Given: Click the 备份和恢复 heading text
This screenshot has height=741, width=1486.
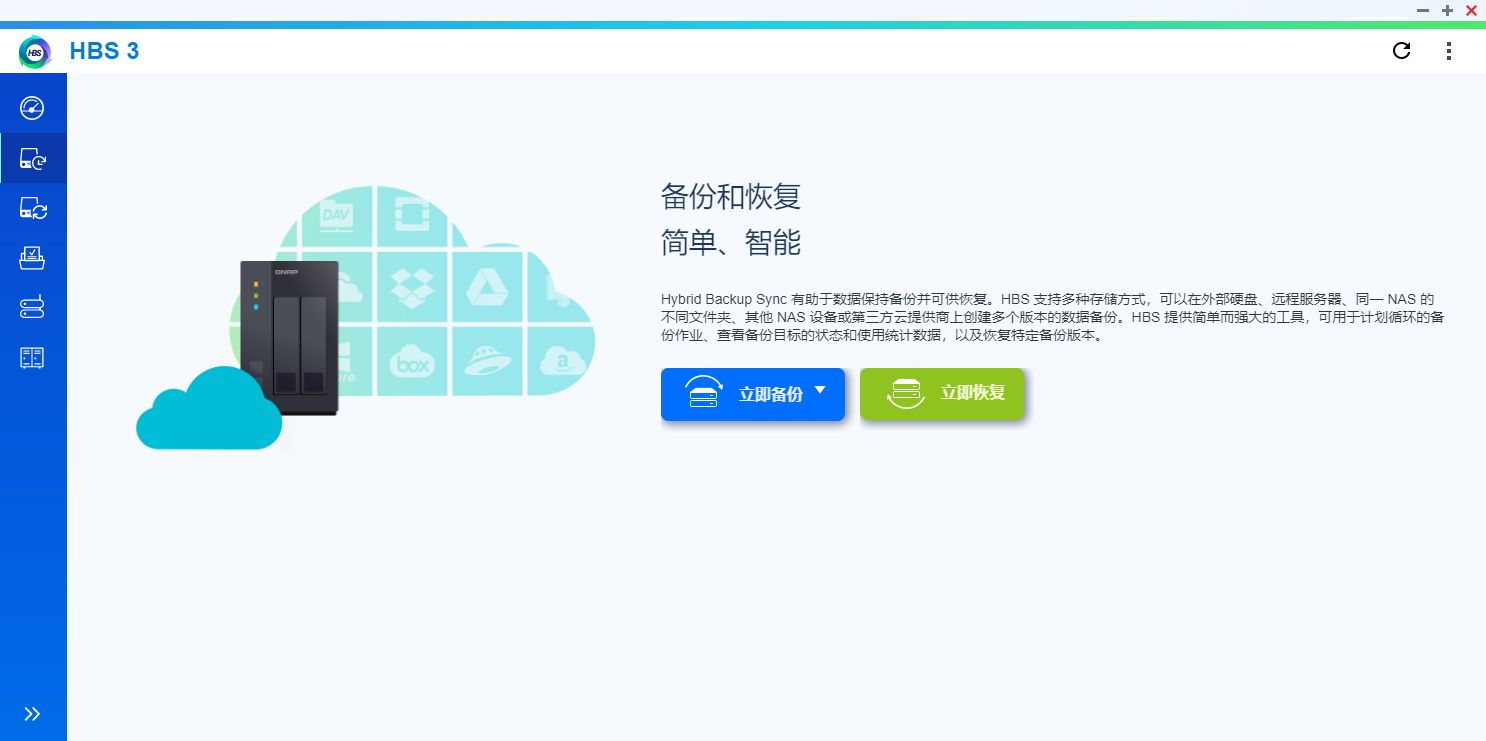Looking at the screenshot, I should (729, 197).
